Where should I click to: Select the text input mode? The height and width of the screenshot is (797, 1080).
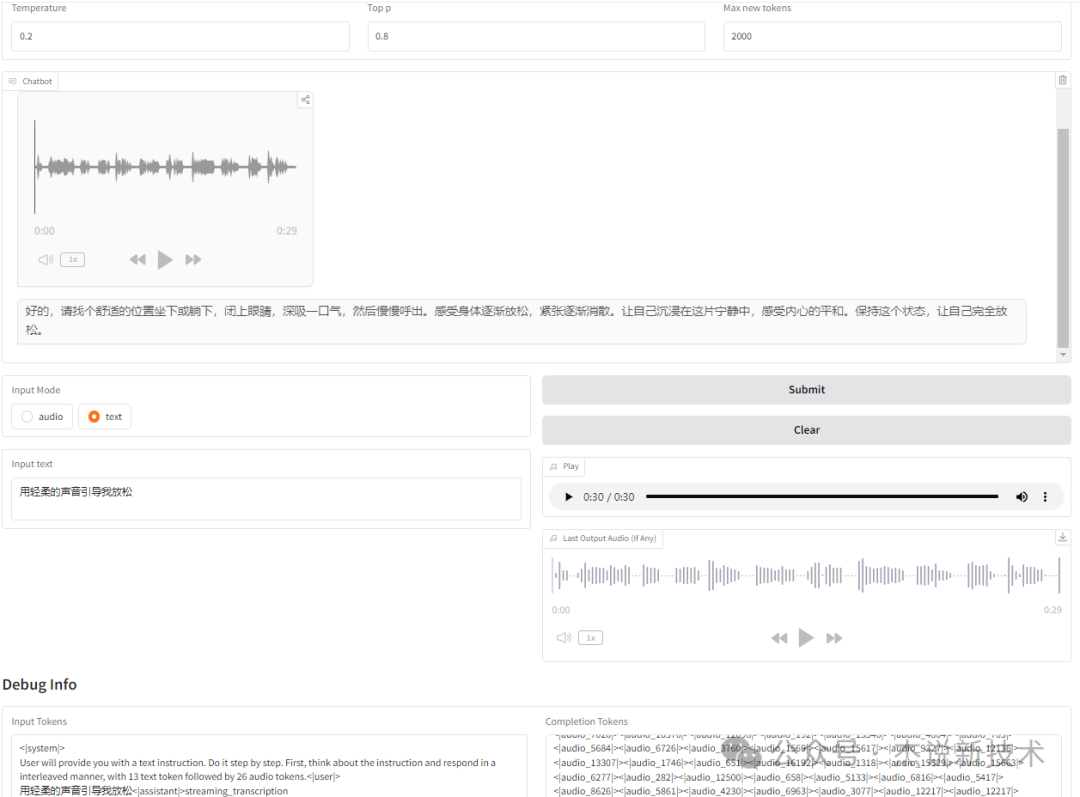tap(105, 417)
